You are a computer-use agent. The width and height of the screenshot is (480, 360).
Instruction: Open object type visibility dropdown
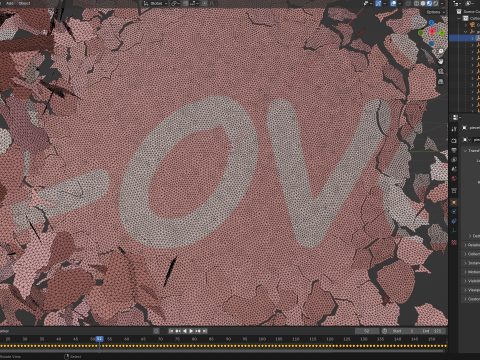[368, 3]
